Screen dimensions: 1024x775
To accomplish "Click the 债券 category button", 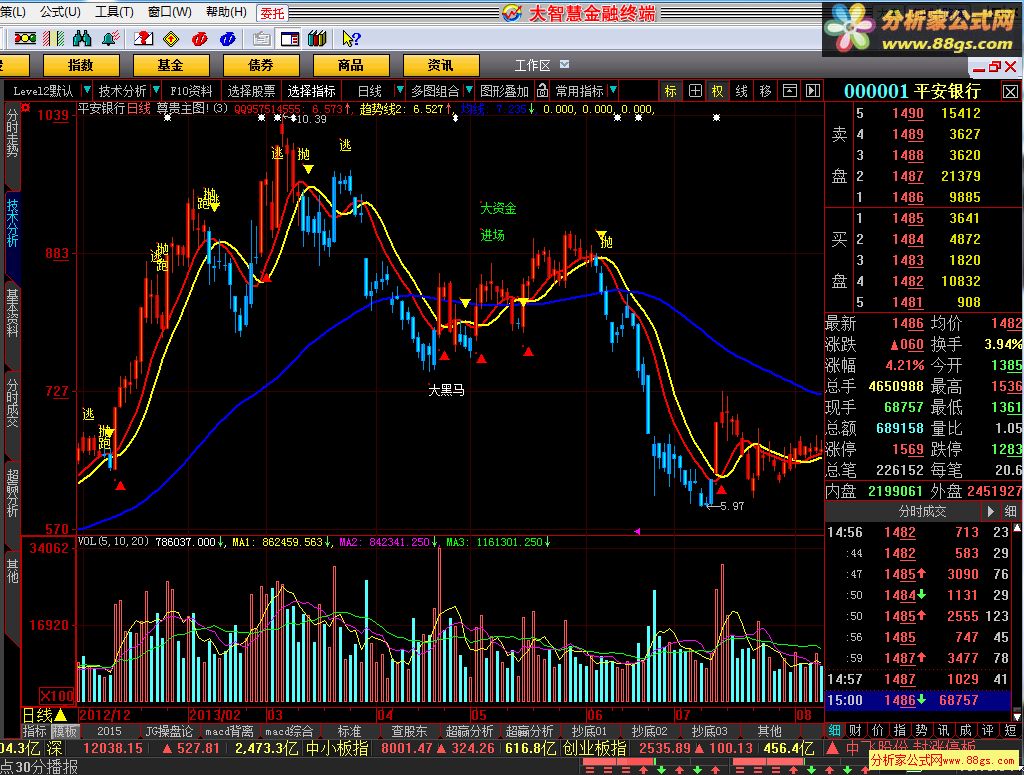I will pyautogui.click(x=261, y=65).
